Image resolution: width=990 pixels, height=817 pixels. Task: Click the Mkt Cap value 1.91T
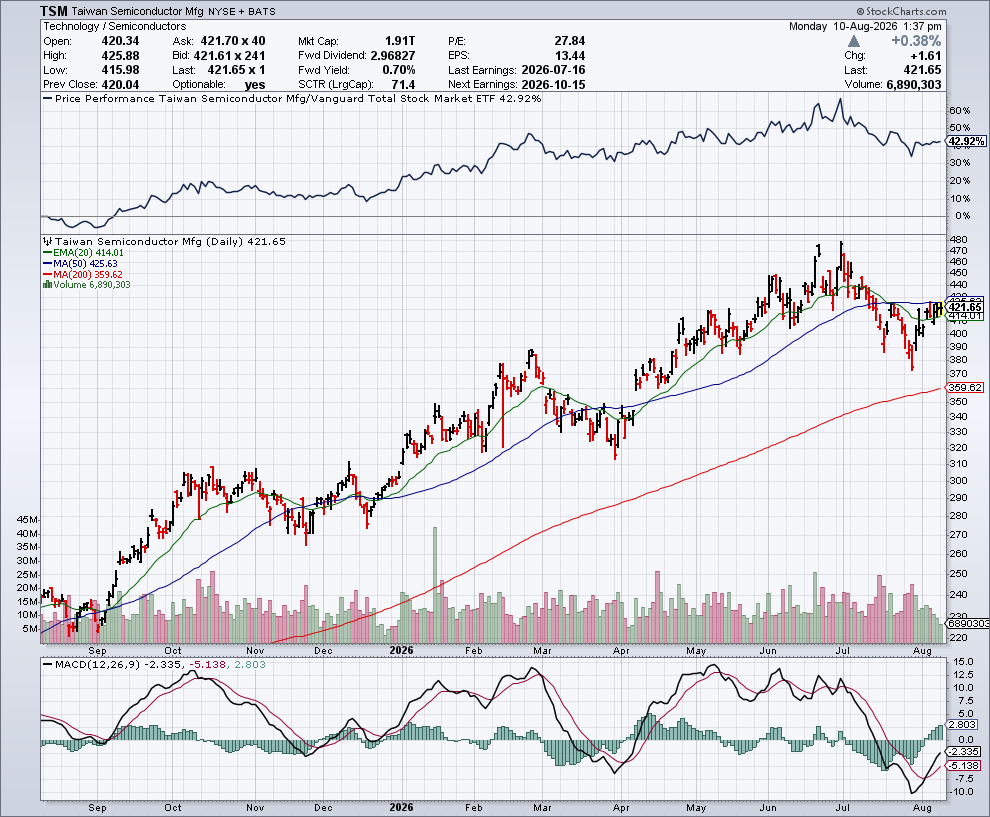tap(400, 41)
